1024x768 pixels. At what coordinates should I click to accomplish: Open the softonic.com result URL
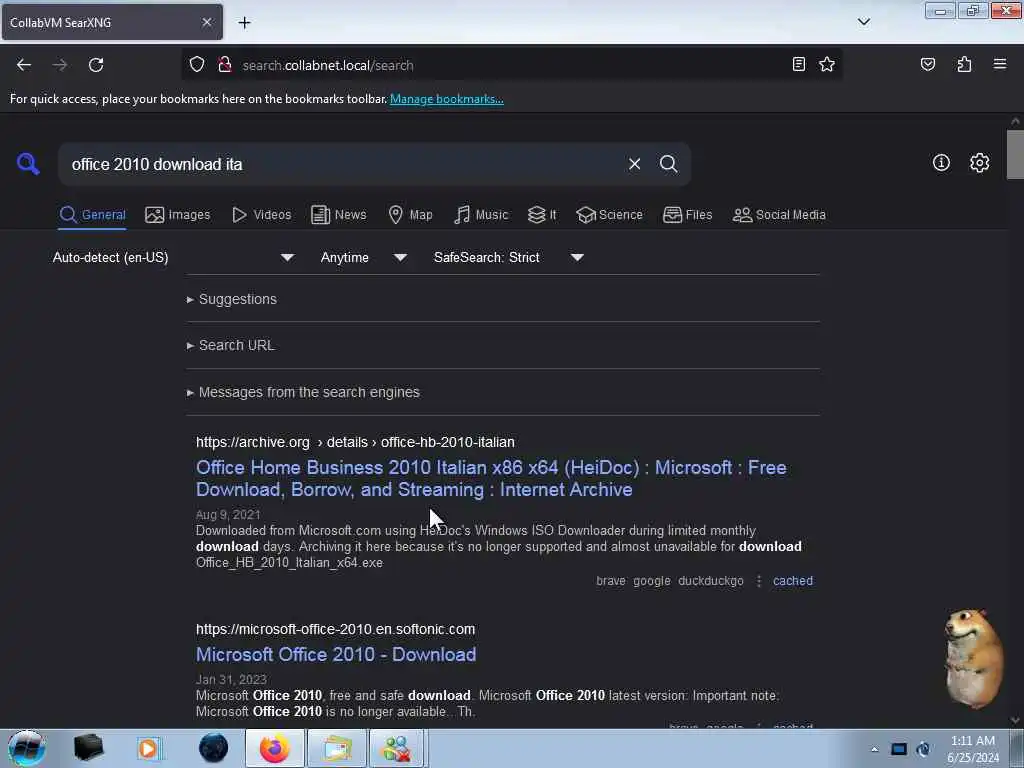(x=336, y=629)
